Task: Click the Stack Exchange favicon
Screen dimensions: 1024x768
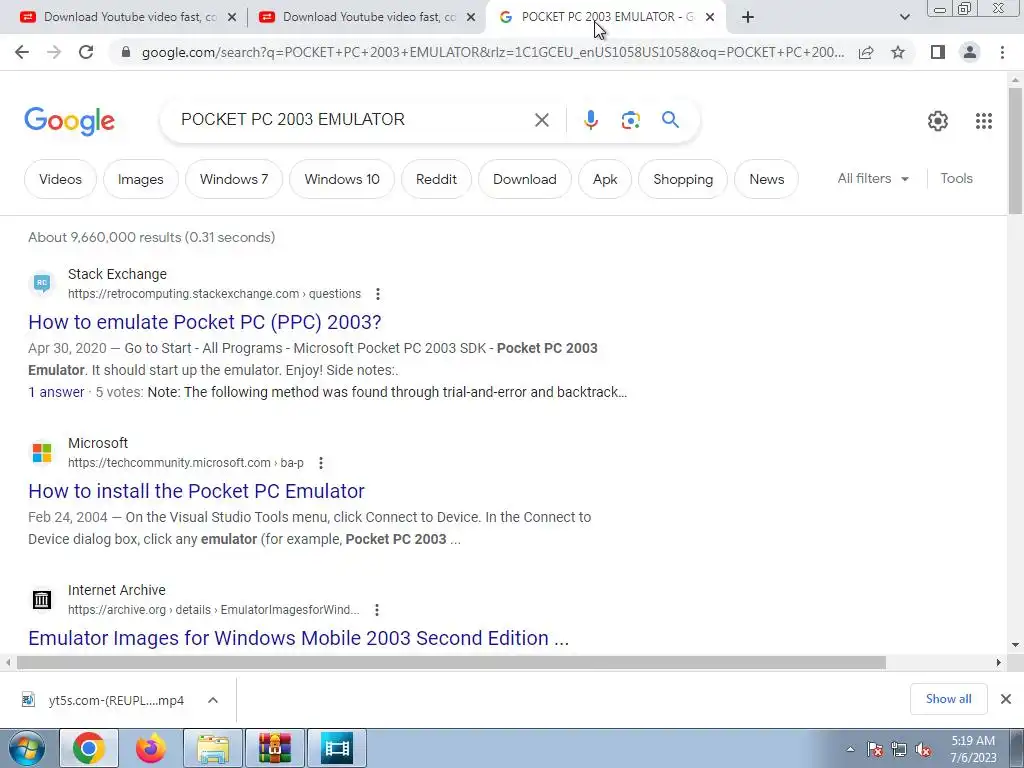Action: (x=42, y=283)
